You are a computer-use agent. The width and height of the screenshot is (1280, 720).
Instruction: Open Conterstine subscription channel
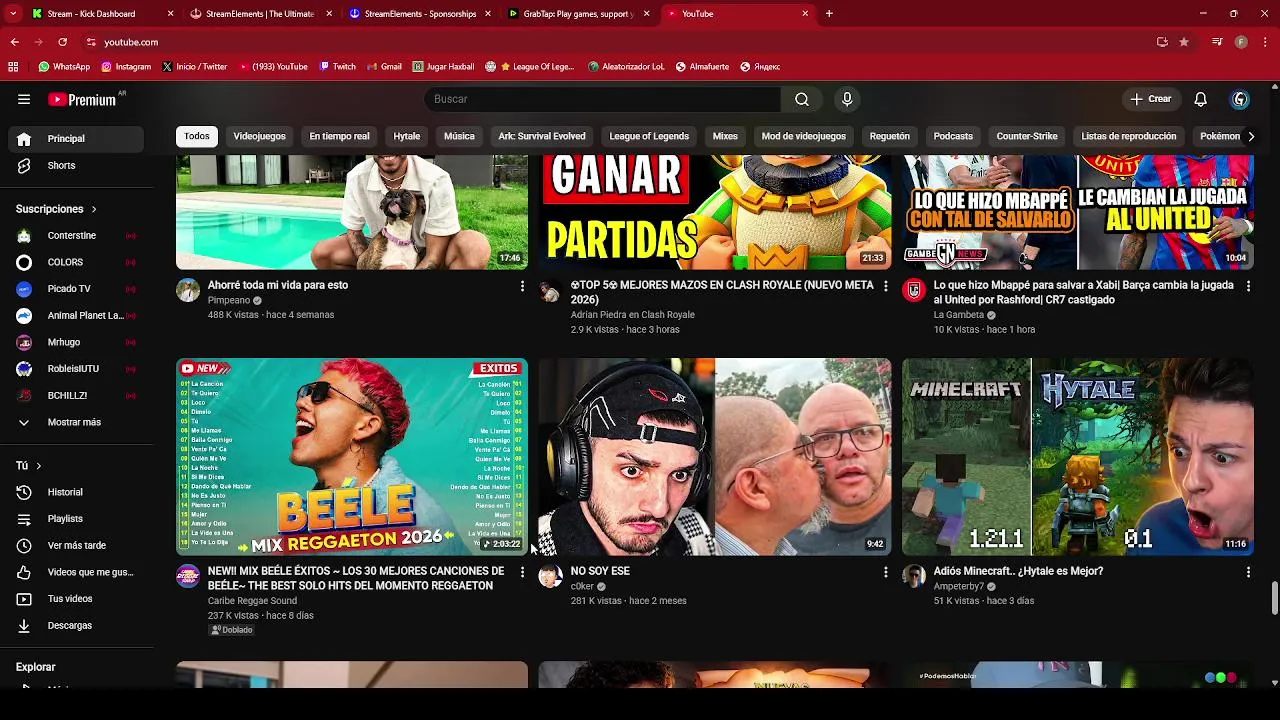78,236
